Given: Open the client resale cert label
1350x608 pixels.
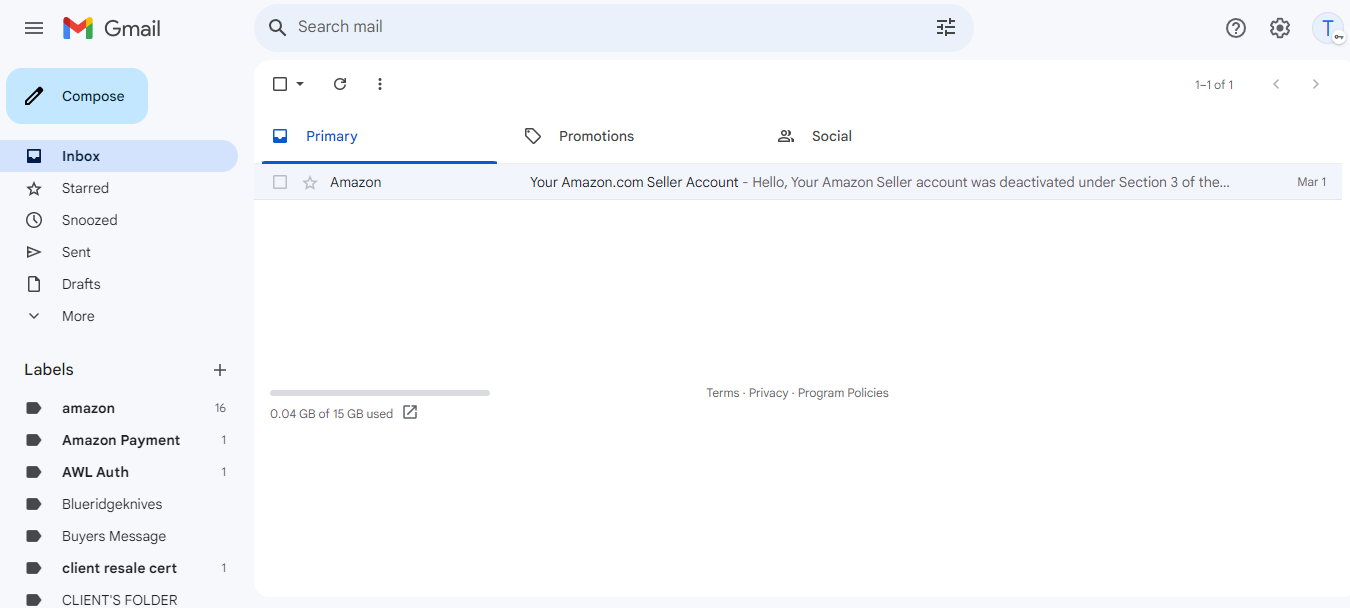Looking at the screenshot, I should click(120, 568).
